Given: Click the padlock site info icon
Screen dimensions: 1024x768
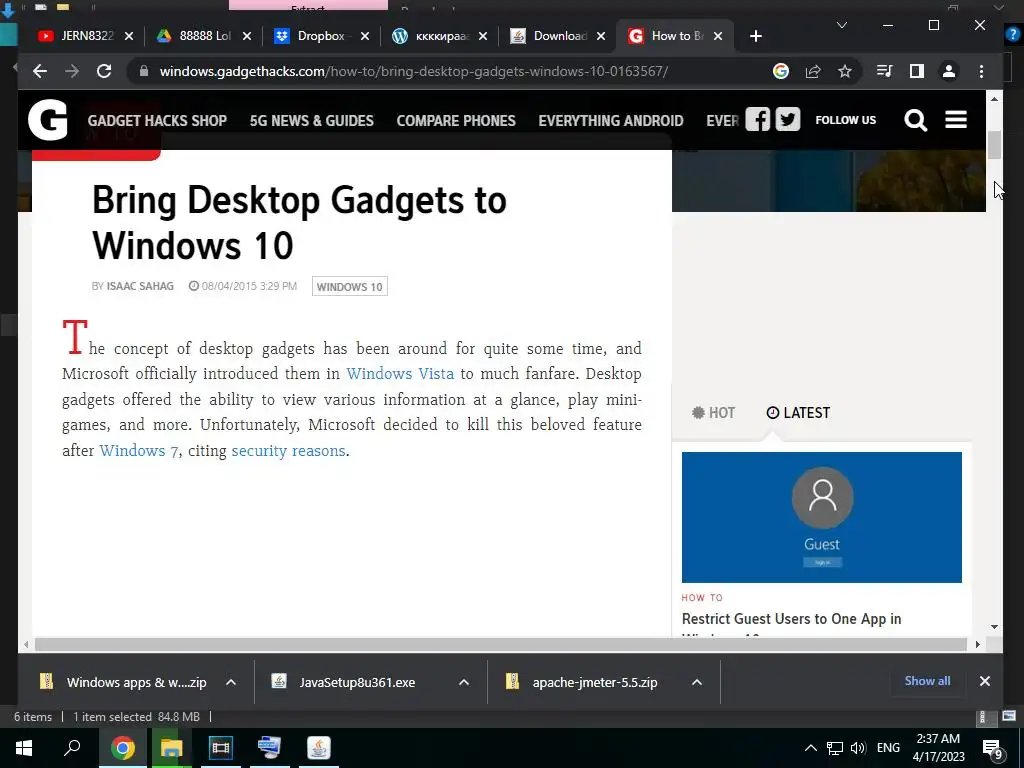Looking at the screenshot, I should click(x=144, y=71).
